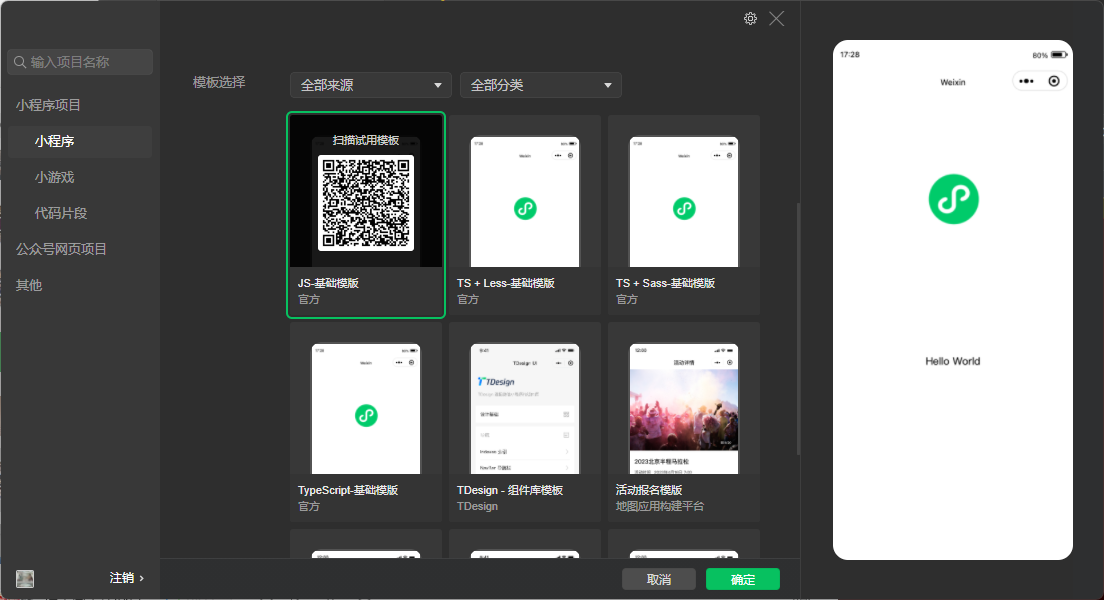Viewport: 1104px width, 600px height.
Task: Click TDesign author text under template
Action: pyautogui.click(x=477, y=506)
